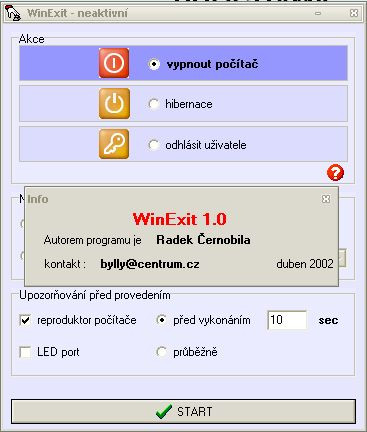Click the red power shutdown icon
The height and width of the screenshot is (432, 367).
(x=114, y=63)
